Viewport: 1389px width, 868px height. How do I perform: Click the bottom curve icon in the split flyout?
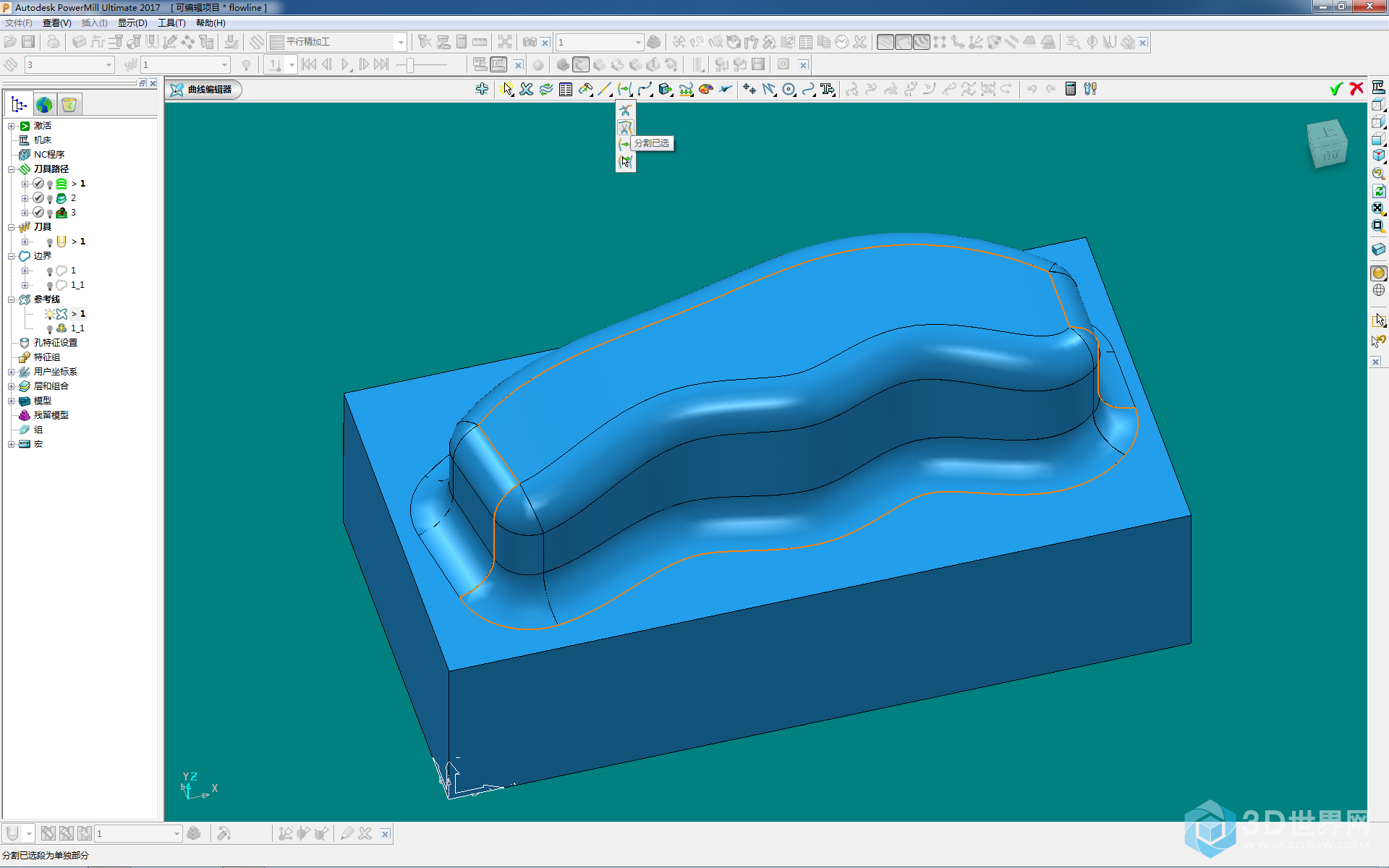(625, 161)
